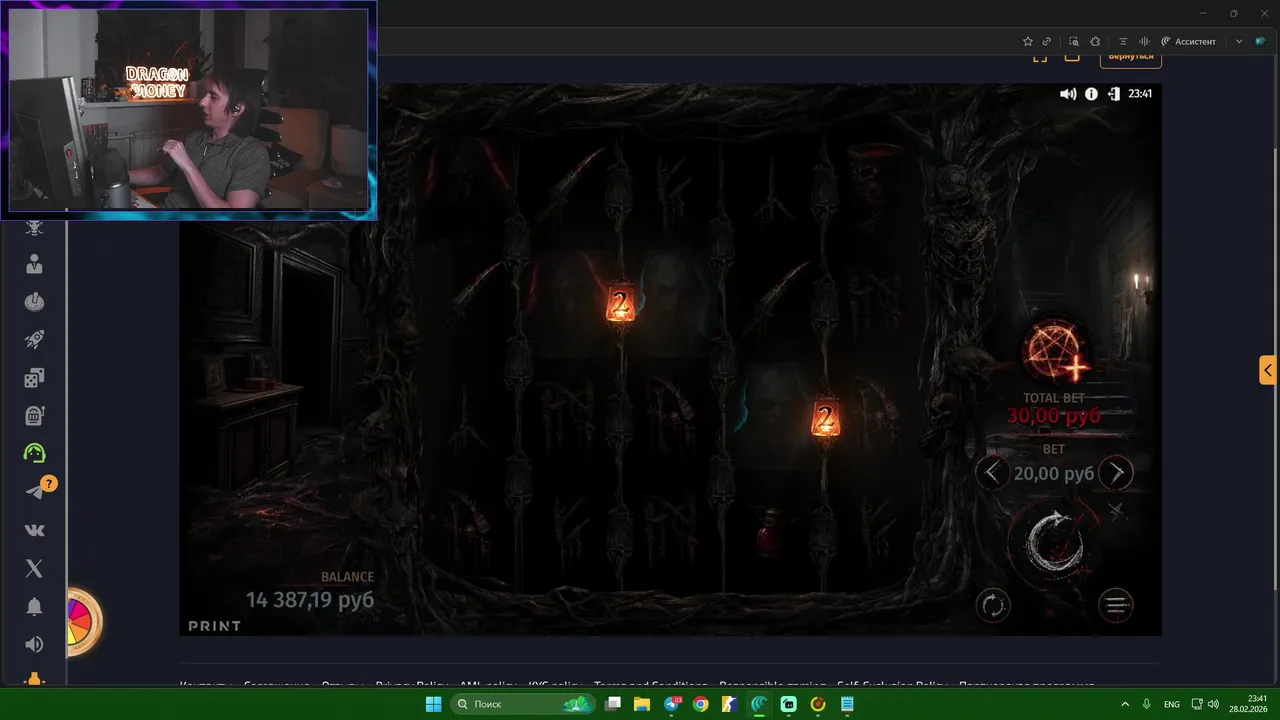Toggle turbo mode with the crossed swords icon
The image size is (1280, 720).
pos(1116,512)
